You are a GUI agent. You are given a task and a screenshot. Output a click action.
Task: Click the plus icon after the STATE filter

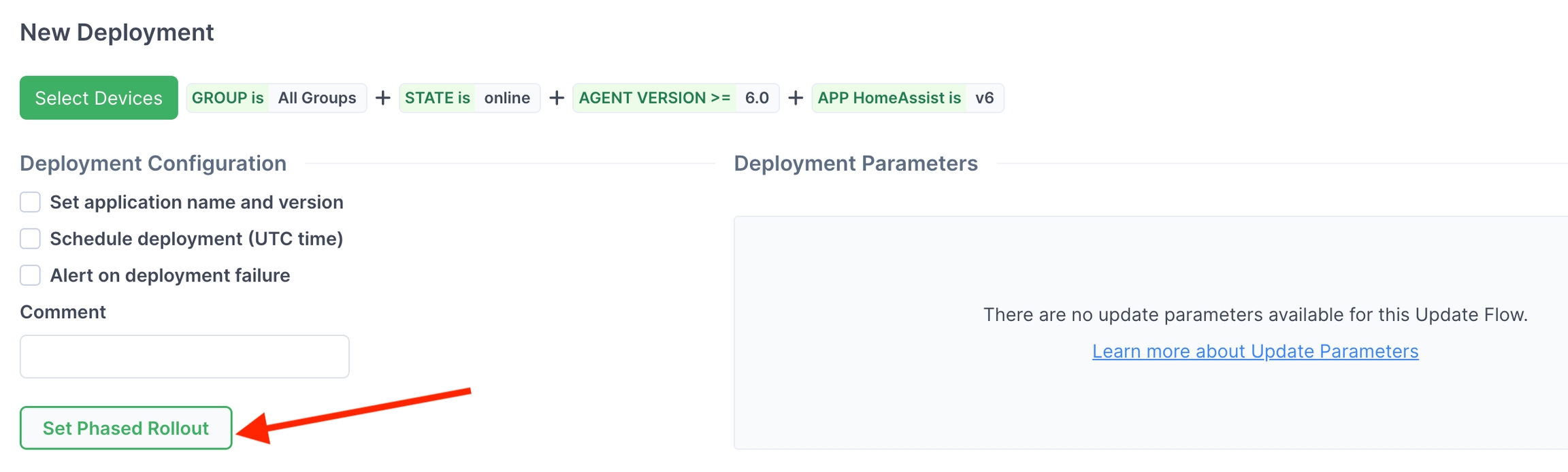point(557,98)
